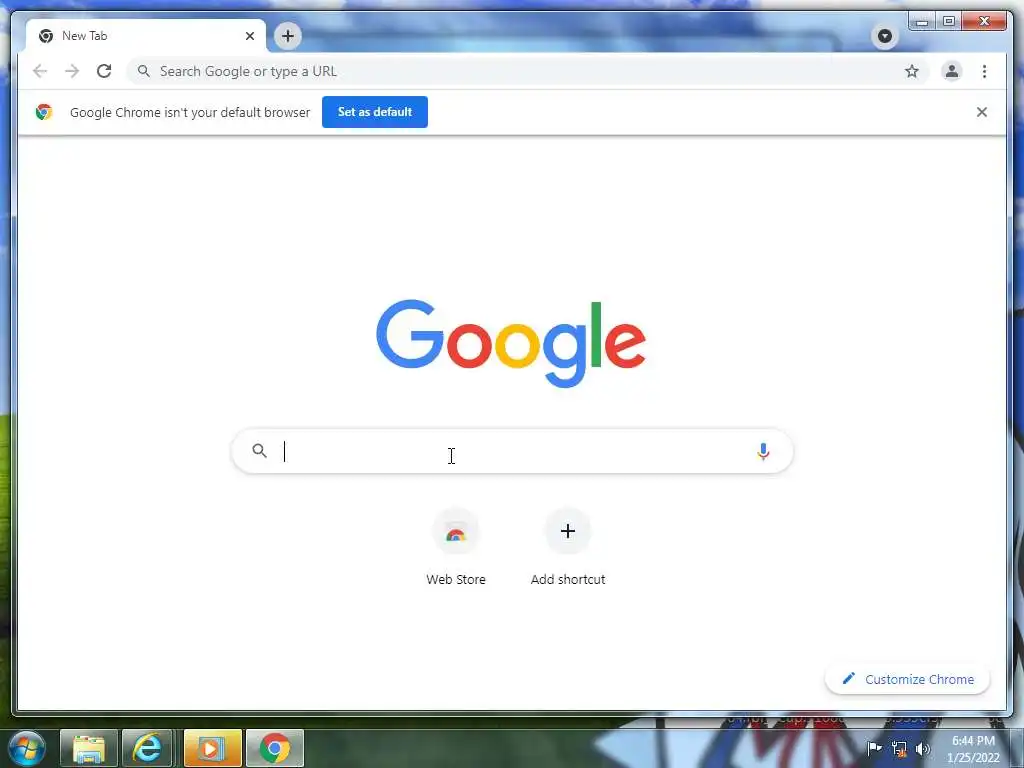Select the New Tab tab
The width and height of the screenshot is (1024, 768).
click(146, 36)
